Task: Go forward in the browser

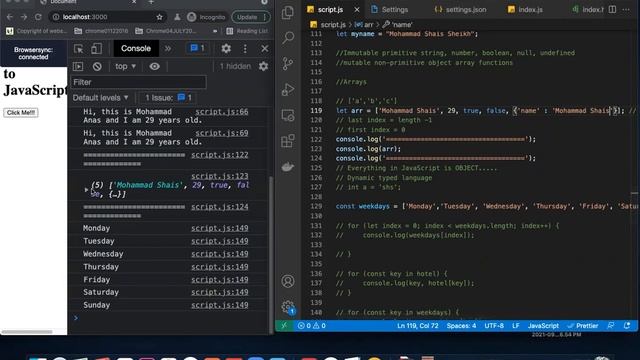Action: tap(24, 17)
